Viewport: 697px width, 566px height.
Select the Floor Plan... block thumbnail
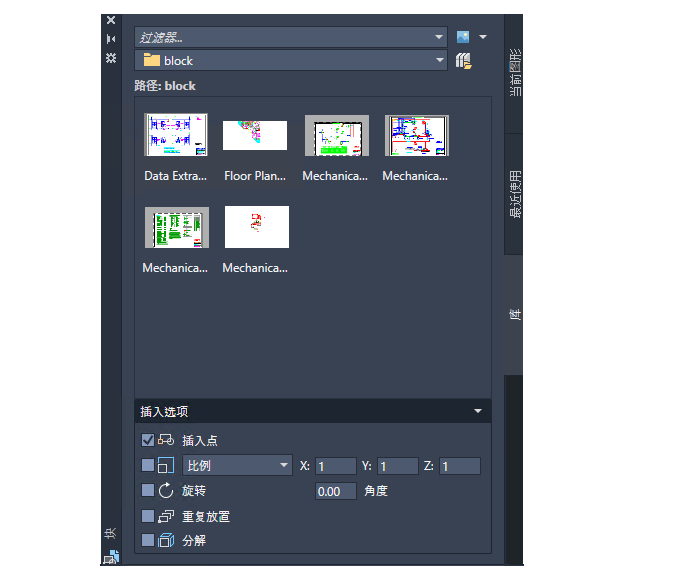click(x=255, y=135)
